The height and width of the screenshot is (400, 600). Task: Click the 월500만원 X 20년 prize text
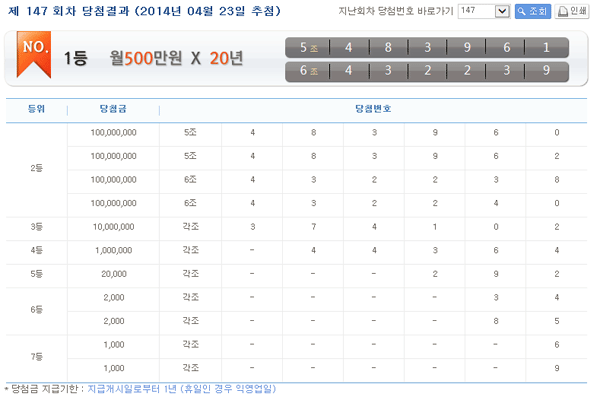pos(176,59)
